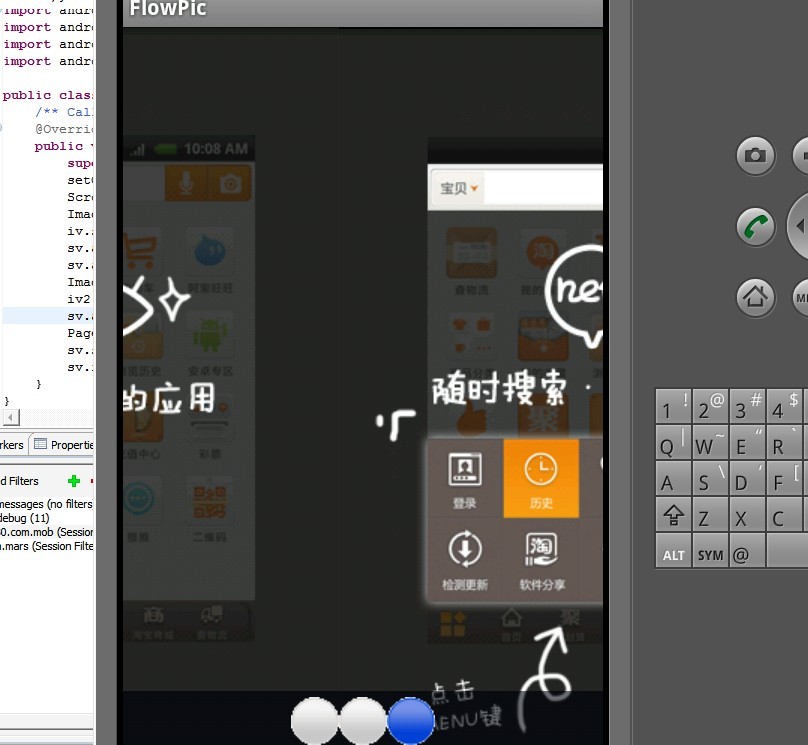Tap the orange camera scan icon
The height and width of the screenshot is (745, 808).
click(x=230, y=183)
